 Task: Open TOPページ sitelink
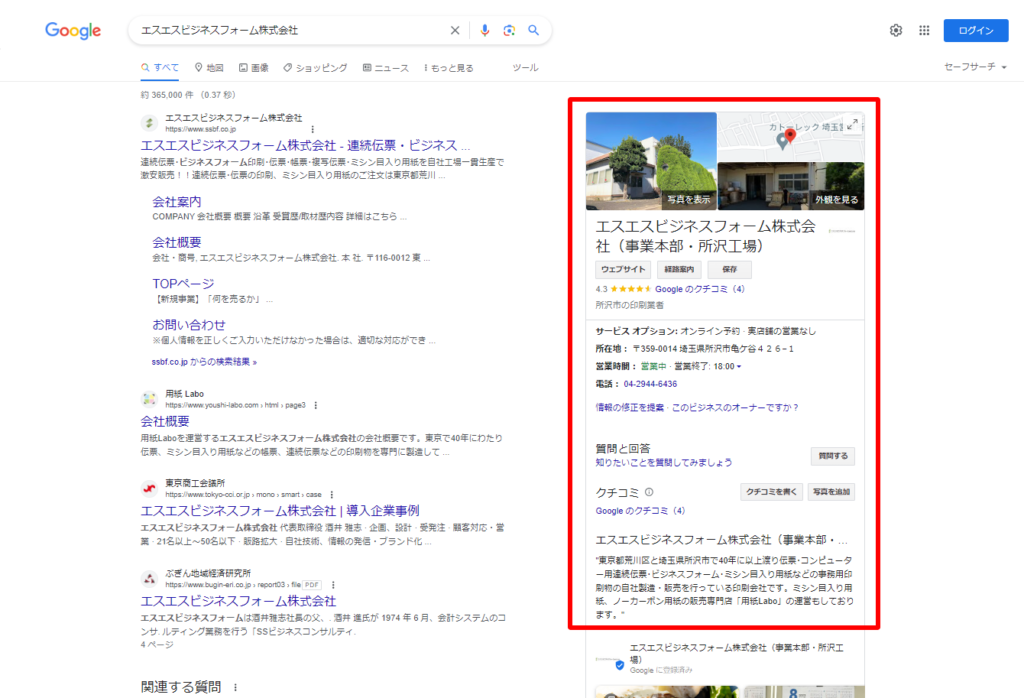pos(183,283)
